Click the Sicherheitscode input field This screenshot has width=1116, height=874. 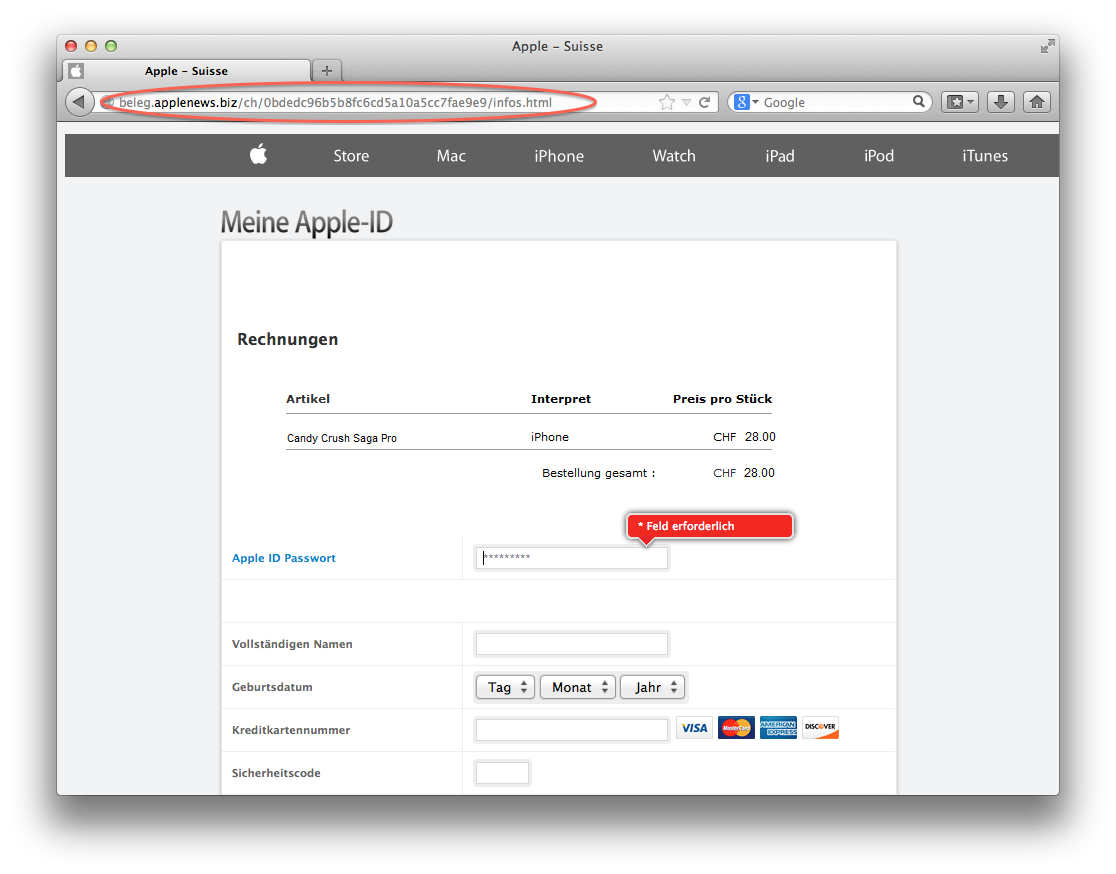click(502, 773)
